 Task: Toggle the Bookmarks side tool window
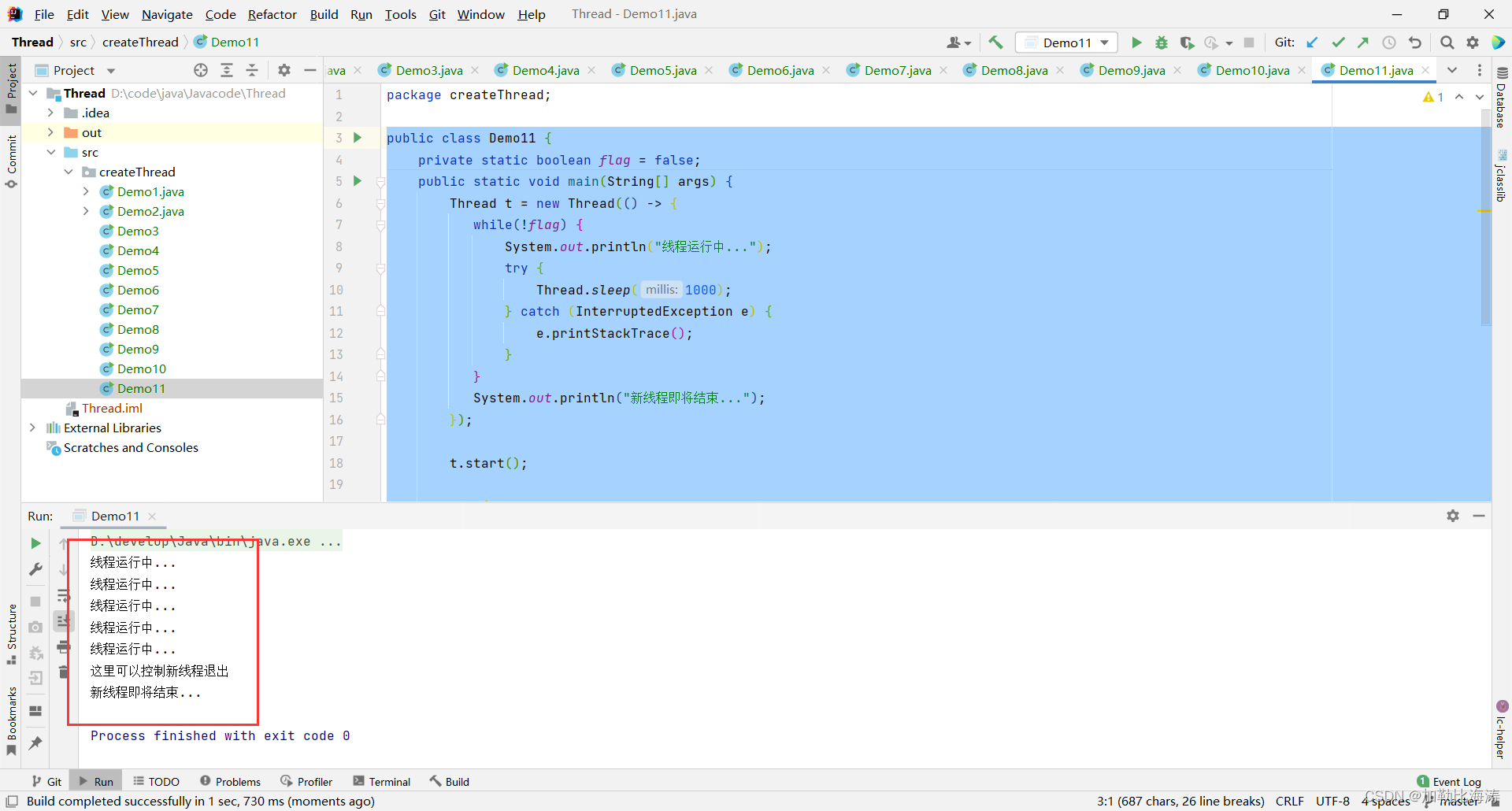[x=11, y=720]
